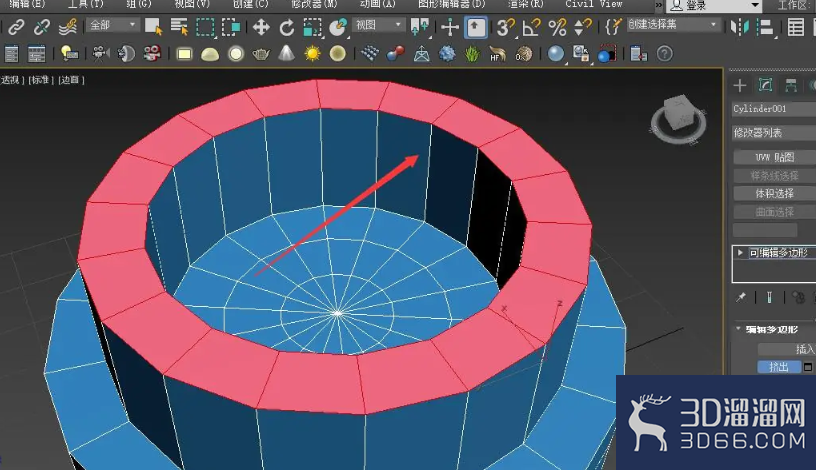This screenshot has width=816, height=470.
Task: Open the 全部 selection filter dropdown
Action: coord(112,25)
